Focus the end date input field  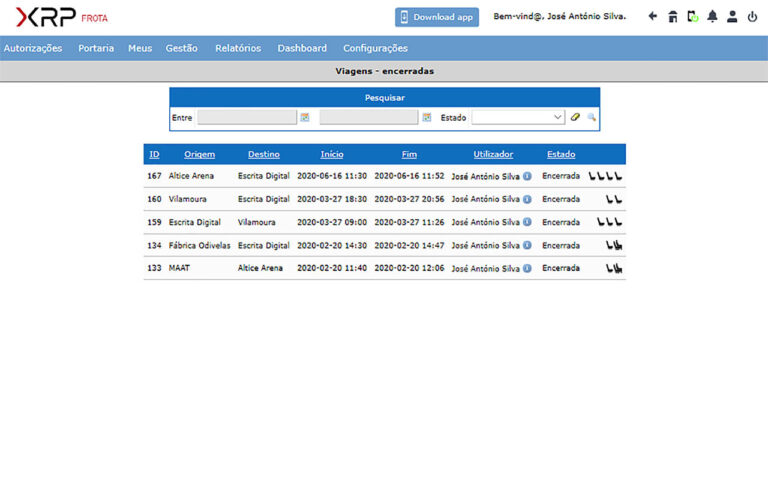368,117
